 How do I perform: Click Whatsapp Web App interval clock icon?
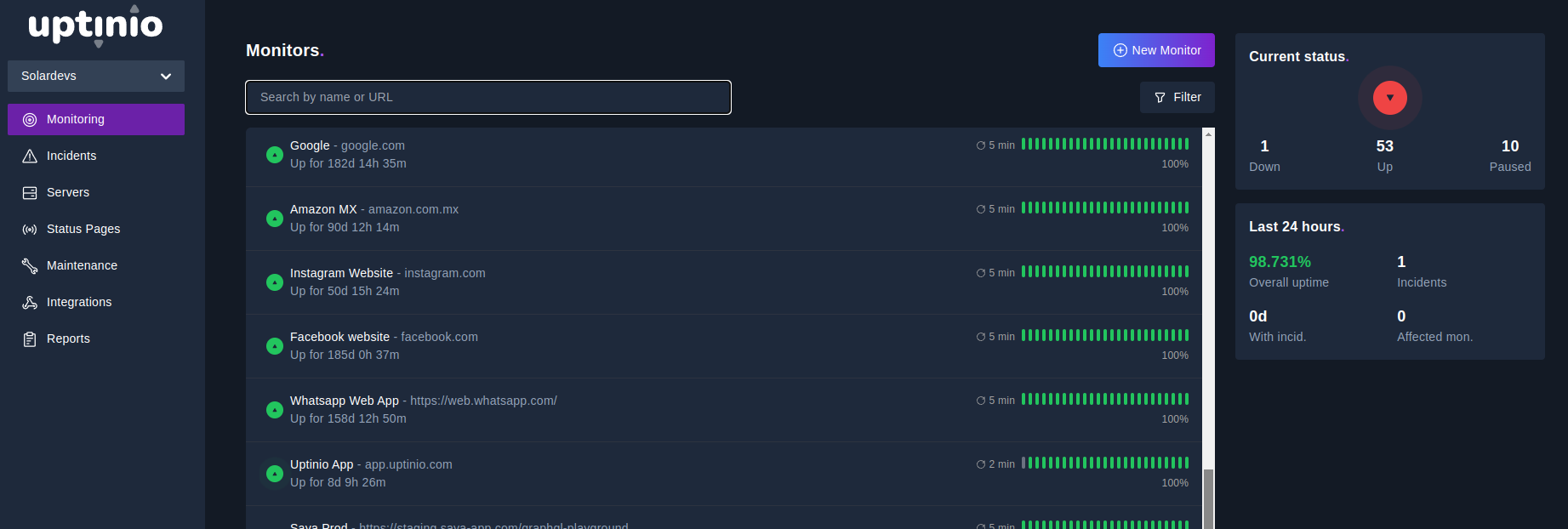[981, 401]
